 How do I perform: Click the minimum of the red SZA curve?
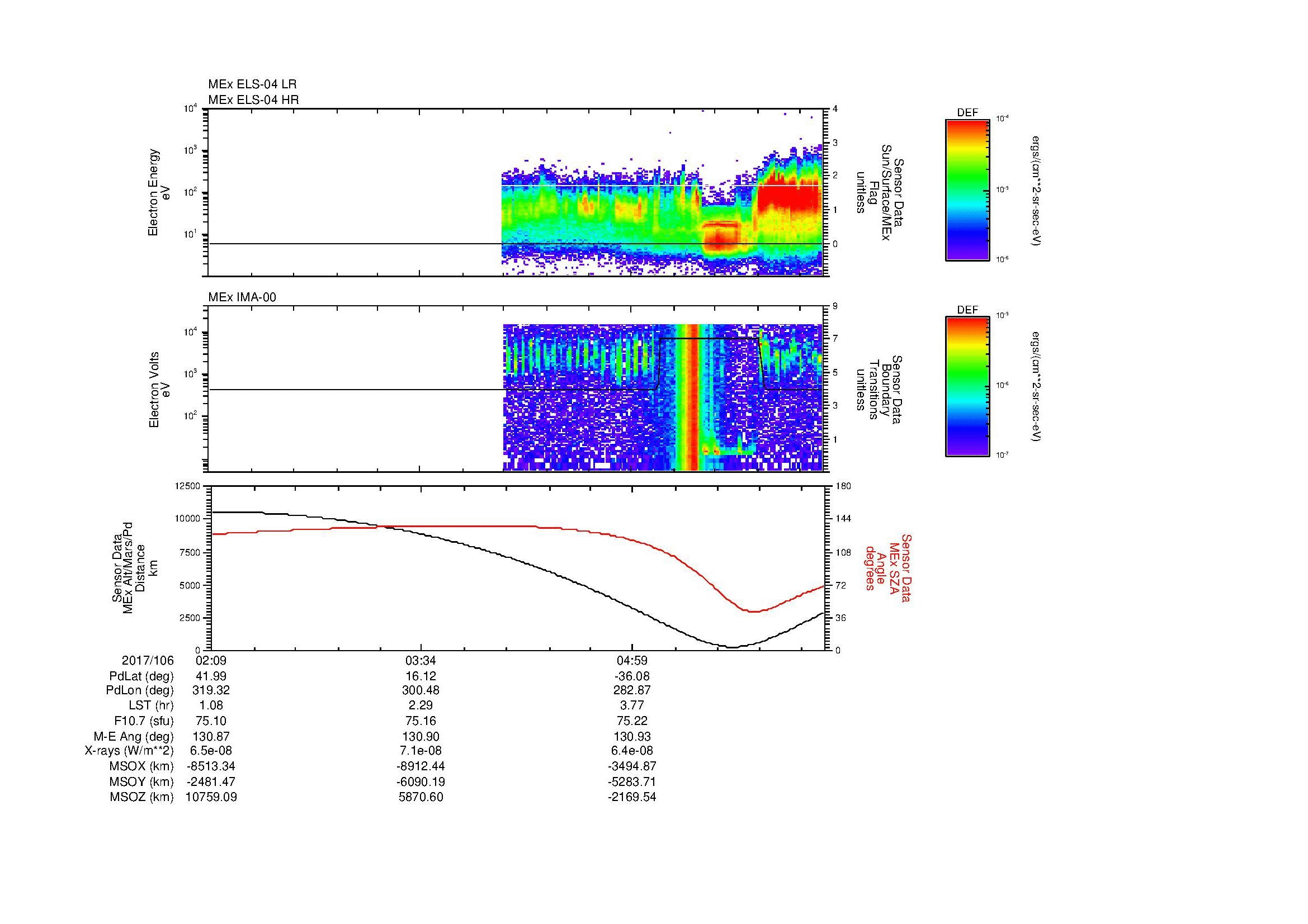(x=753, y=611)
